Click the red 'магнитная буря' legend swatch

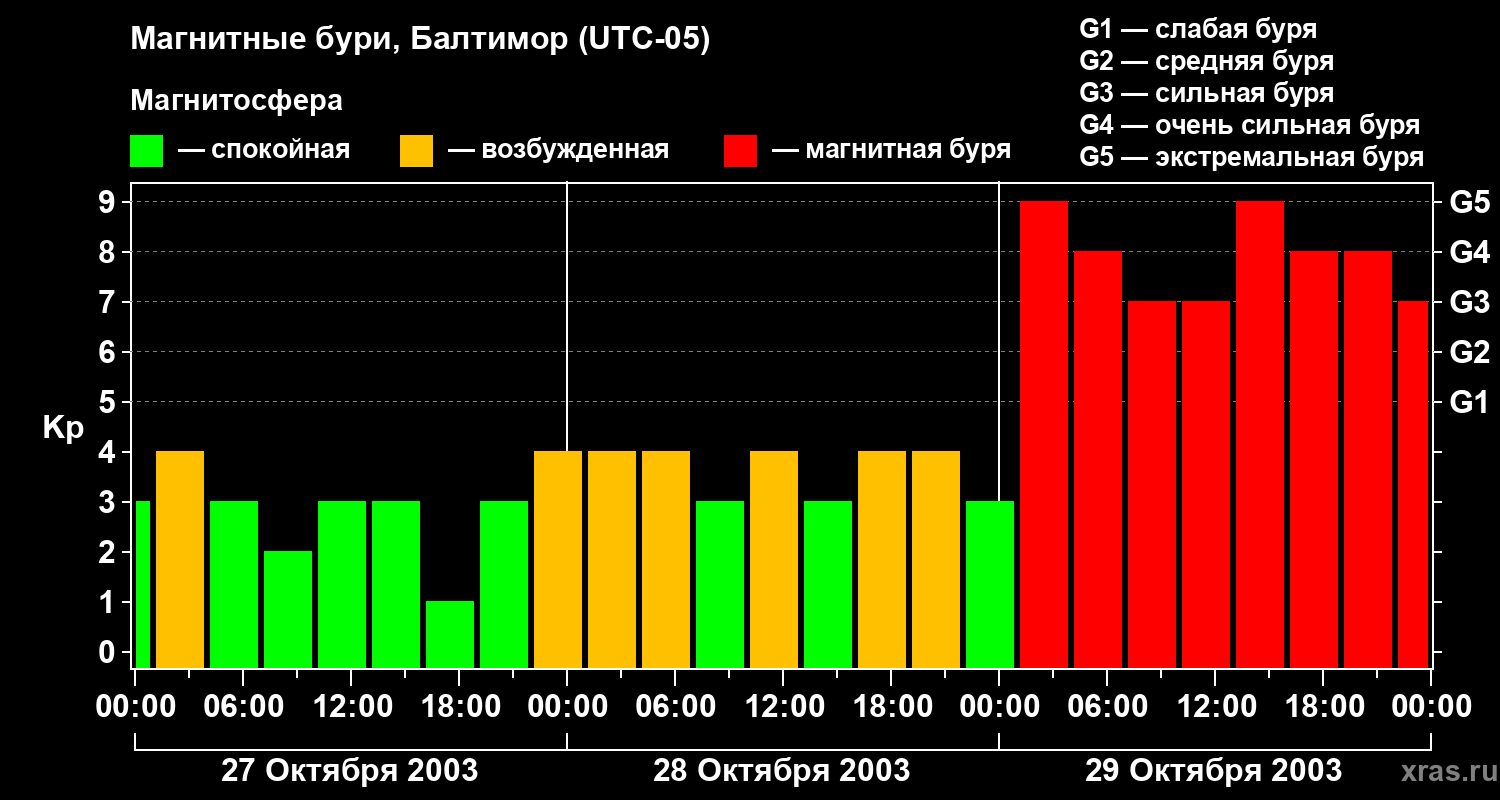[x=741, y=151]
